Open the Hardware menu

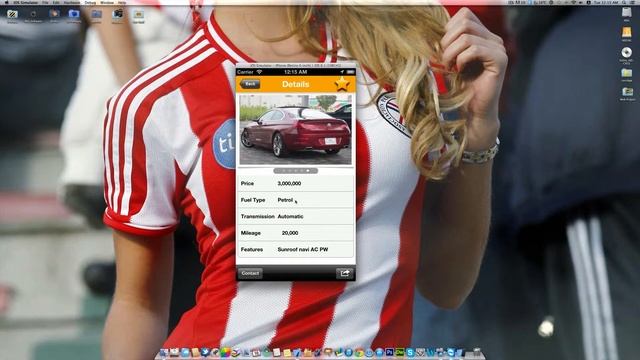coord(72,2)
